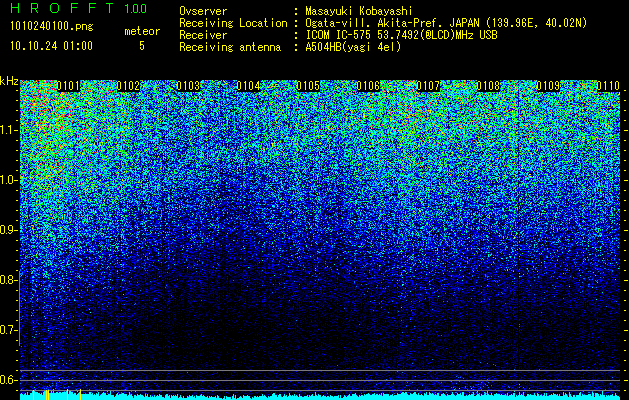
Task: Click the Receiving Location field label
Action: (233, 23)
